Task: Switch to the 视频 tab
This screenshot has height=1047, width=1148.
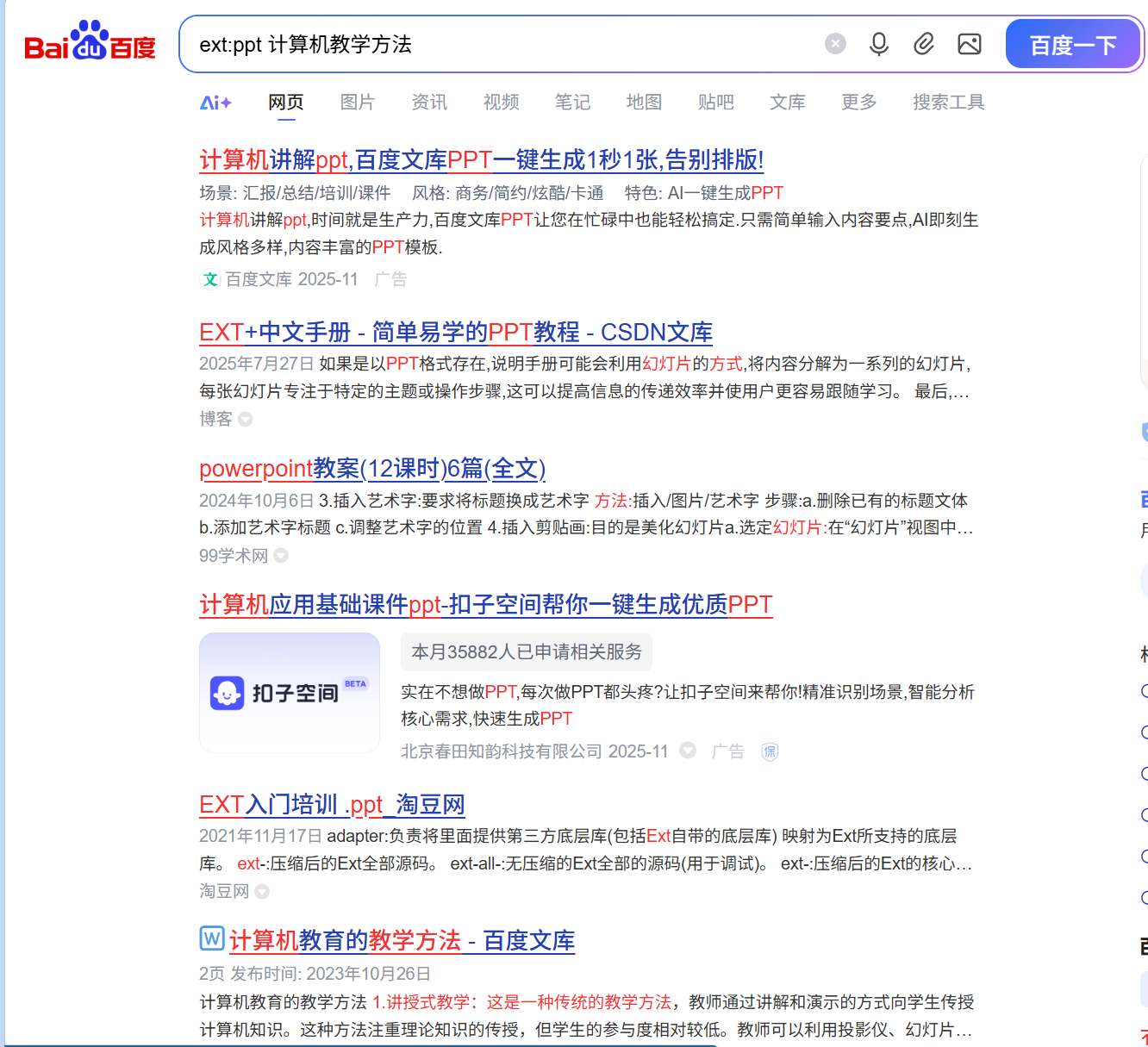Action: [x=501, y=102]
